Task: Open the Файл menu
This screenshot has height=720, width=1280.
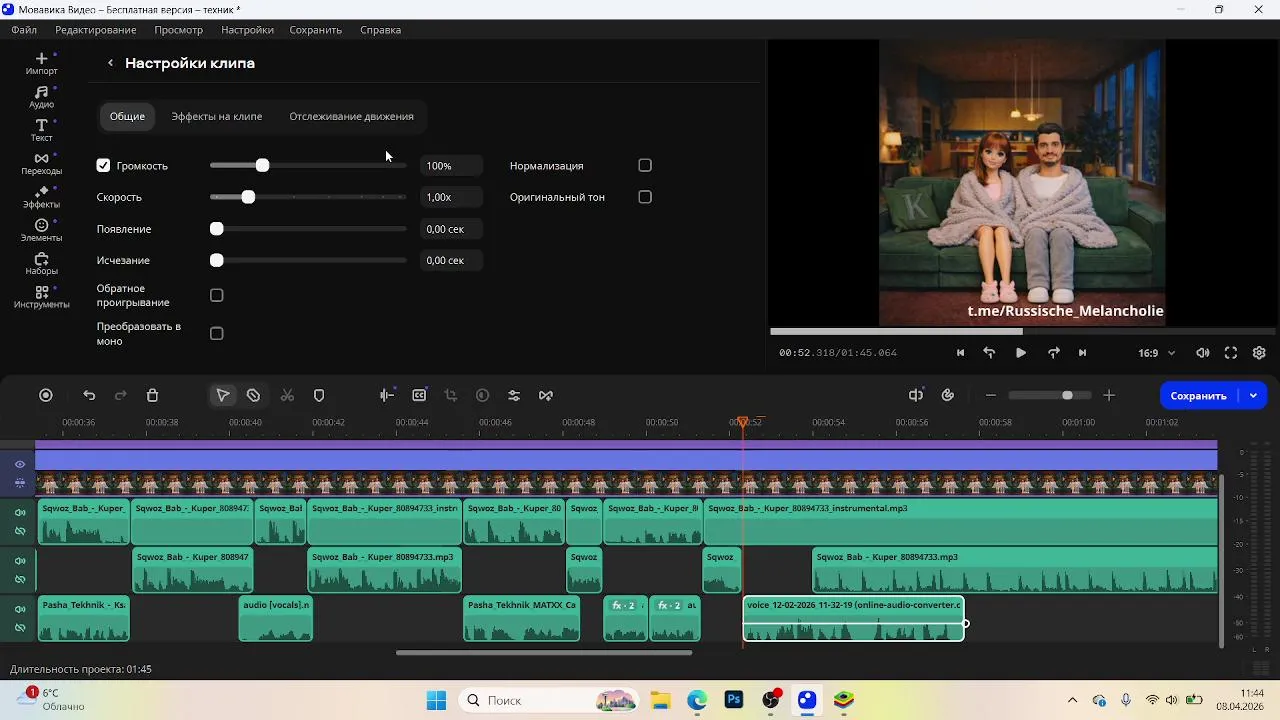Action: [24, 30]
